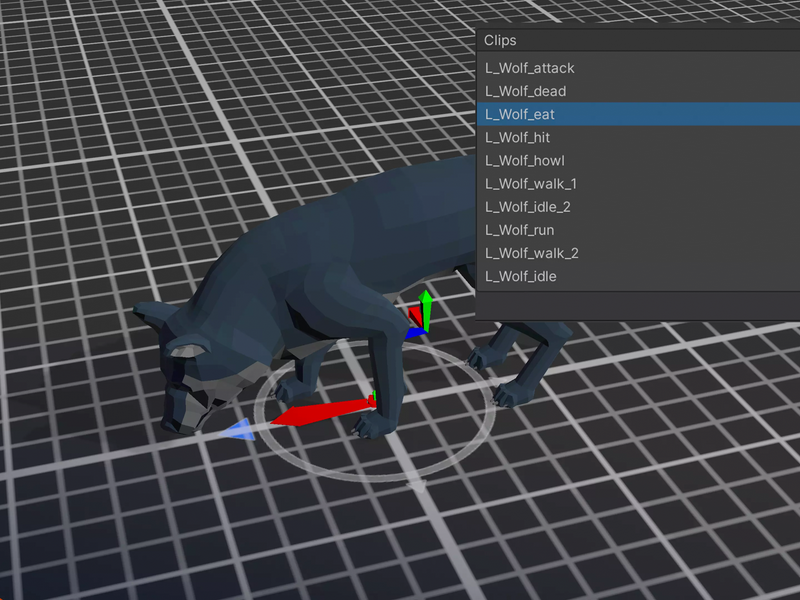Select the L_Wolf_run clip
800x600 pixels.
[x=638, y=230]
